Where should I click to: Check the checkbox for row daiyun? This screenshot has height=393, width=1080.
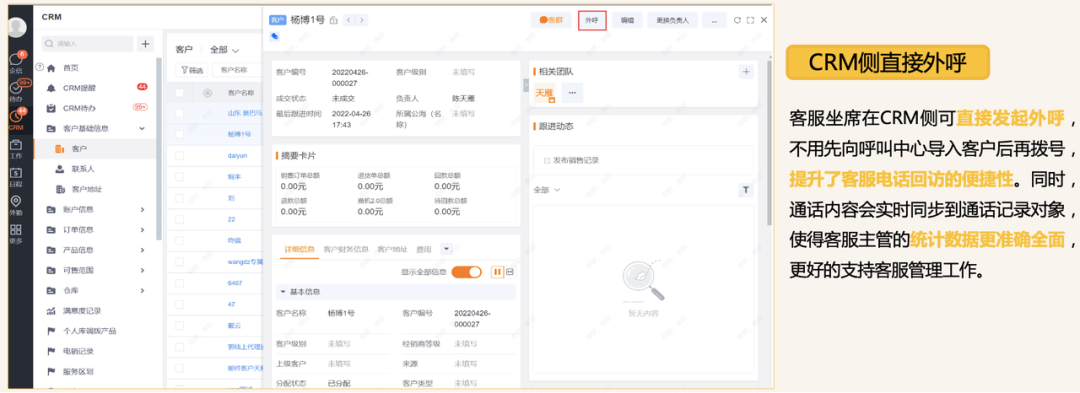180,156
